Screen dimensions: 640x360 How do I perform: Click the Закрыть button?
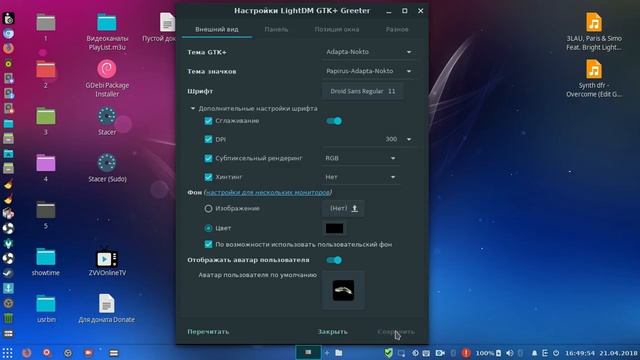[333, 332]
